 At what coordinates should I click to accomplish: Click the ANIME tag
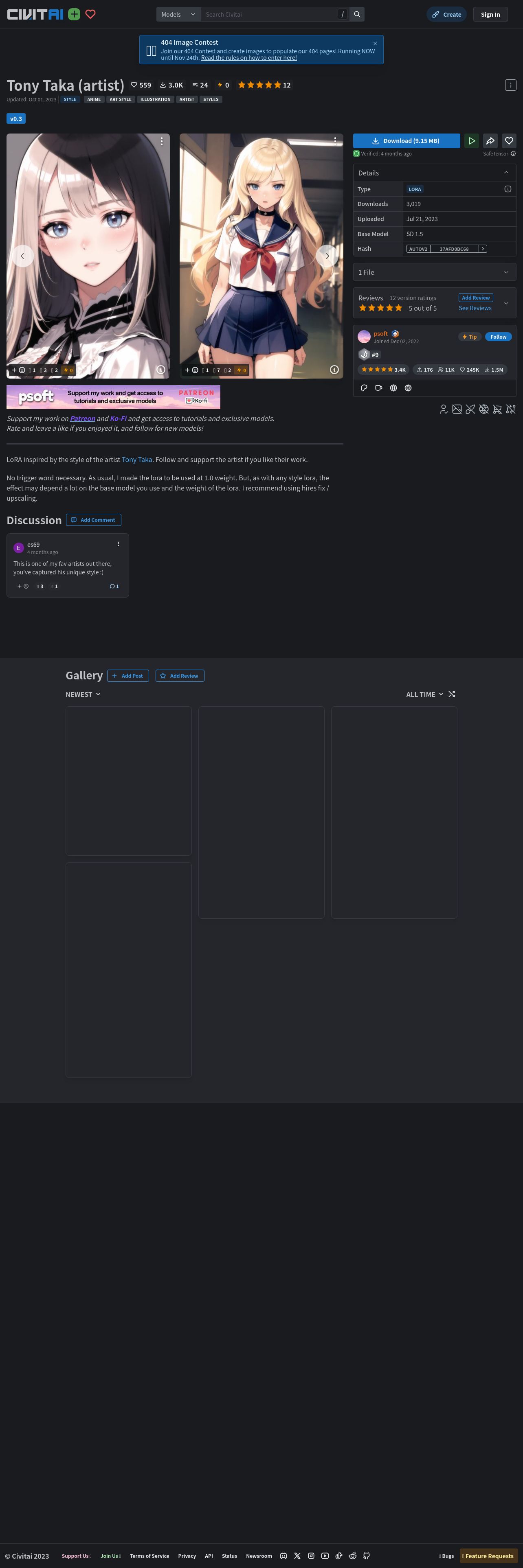click(94, 99)
